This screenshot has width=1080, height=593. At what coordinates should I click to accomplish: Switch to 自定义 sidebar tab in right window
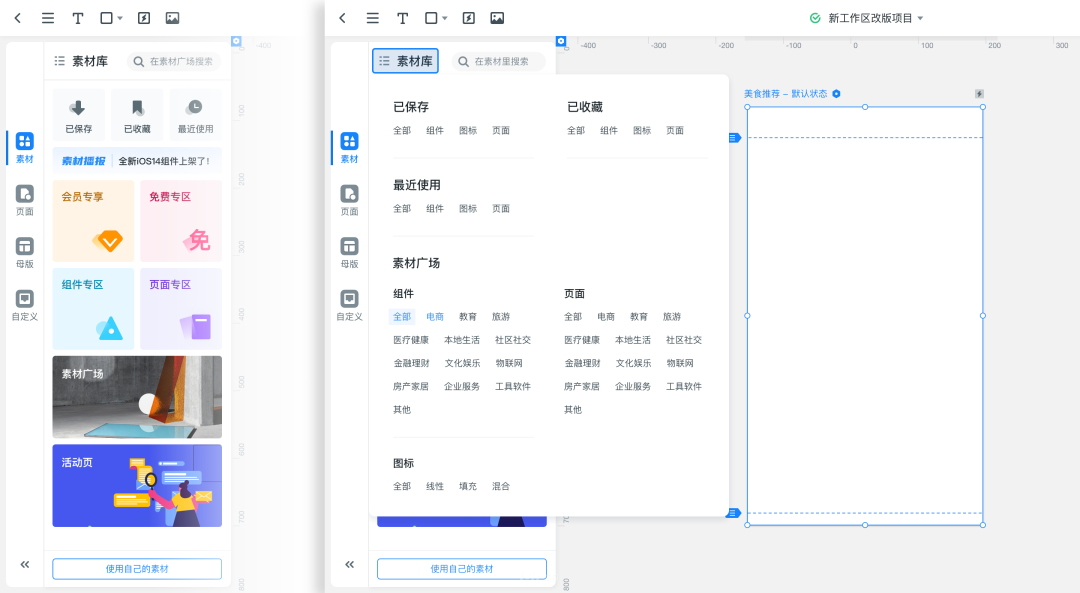coord(349,305)
